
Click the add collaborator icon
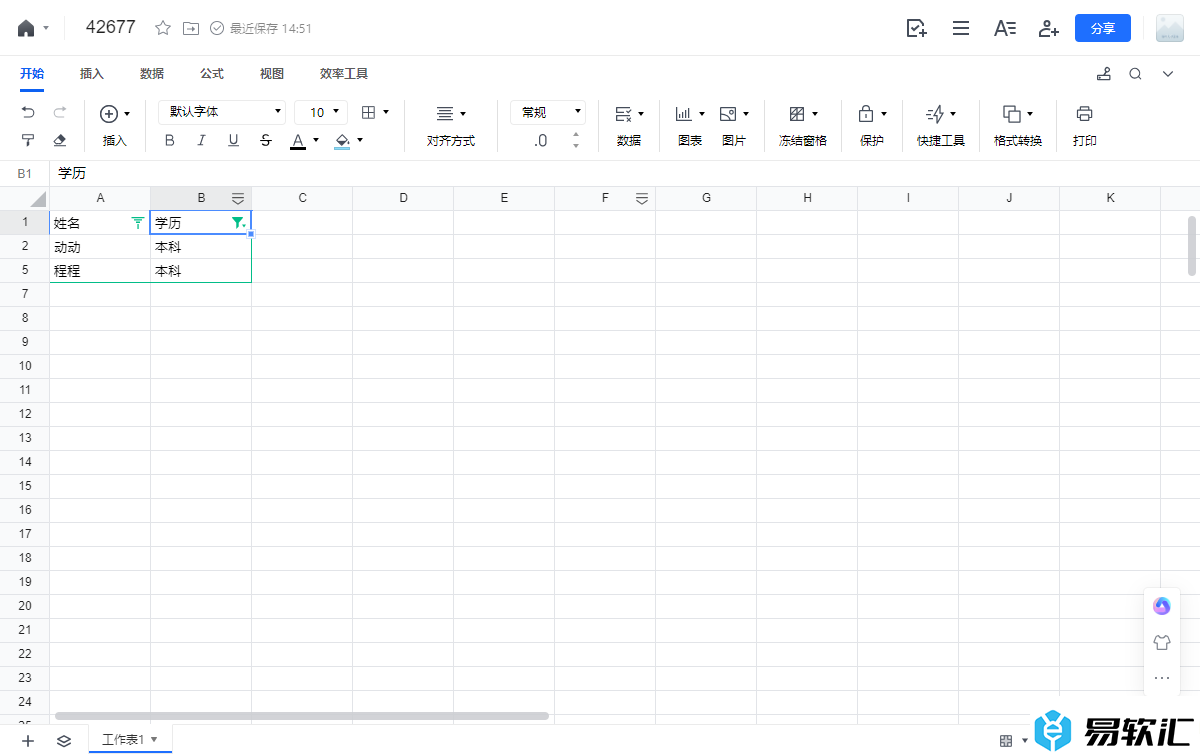click(1048, 28)
